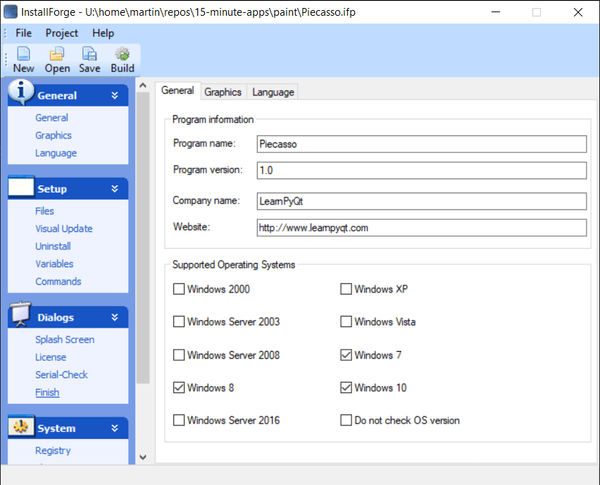Open Splash Screen dialog settings
Screen dimensions: 600x485
(x=65, y=340)
